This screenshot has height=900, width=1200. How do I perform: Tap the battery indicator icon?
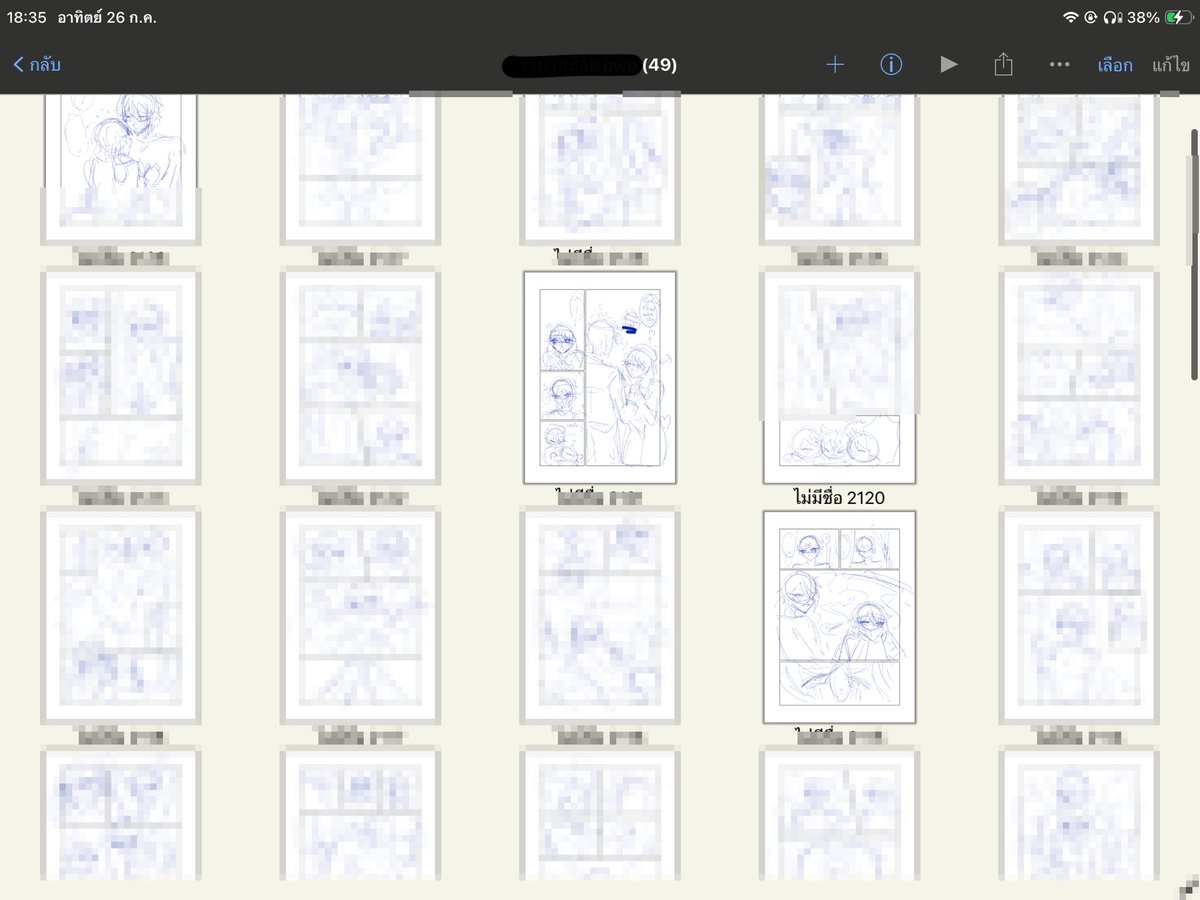coord(1178,17)
